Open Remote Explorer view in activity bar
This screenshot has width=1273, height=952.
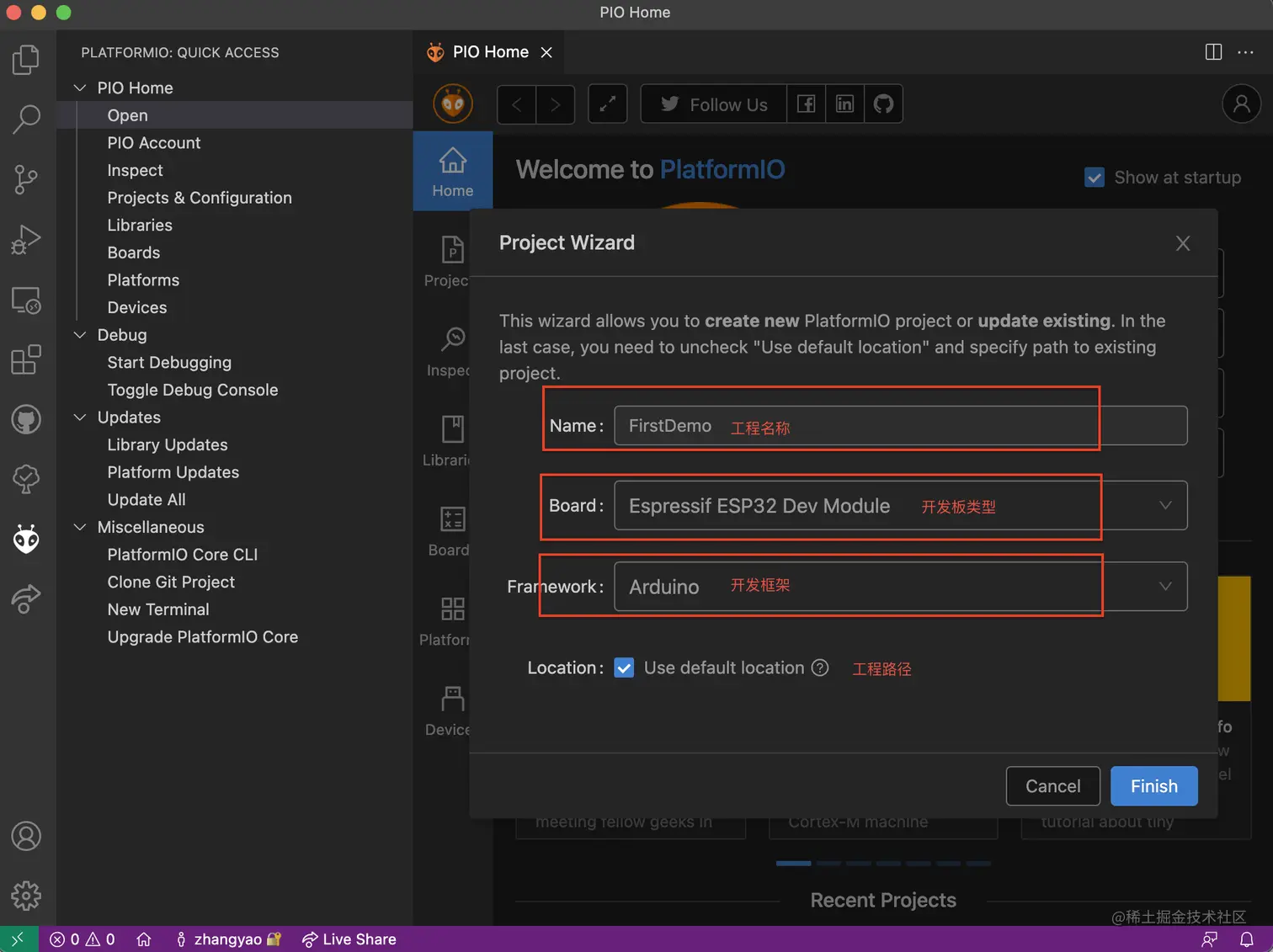coord(26,300)
